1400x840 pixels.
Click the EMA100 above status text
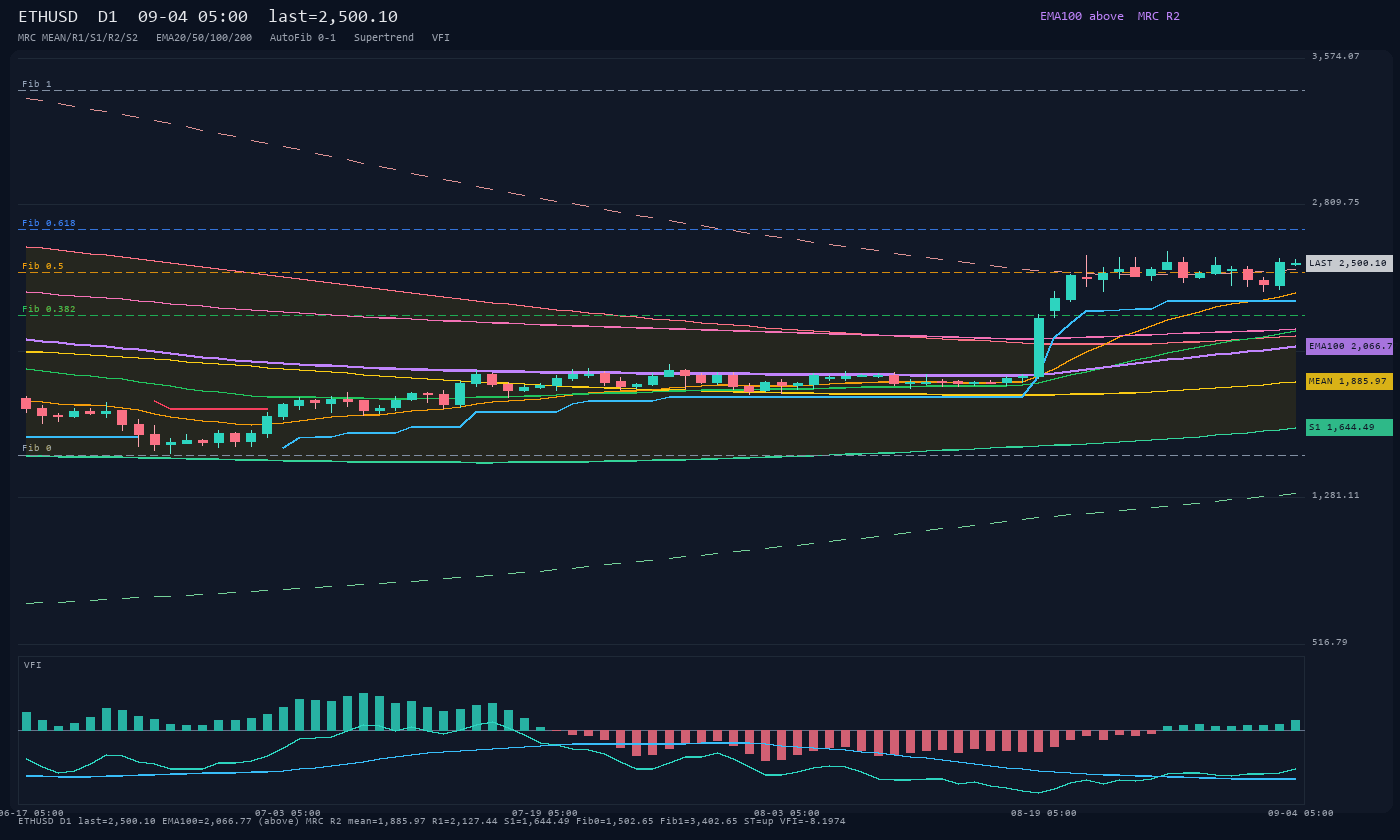1082,16
